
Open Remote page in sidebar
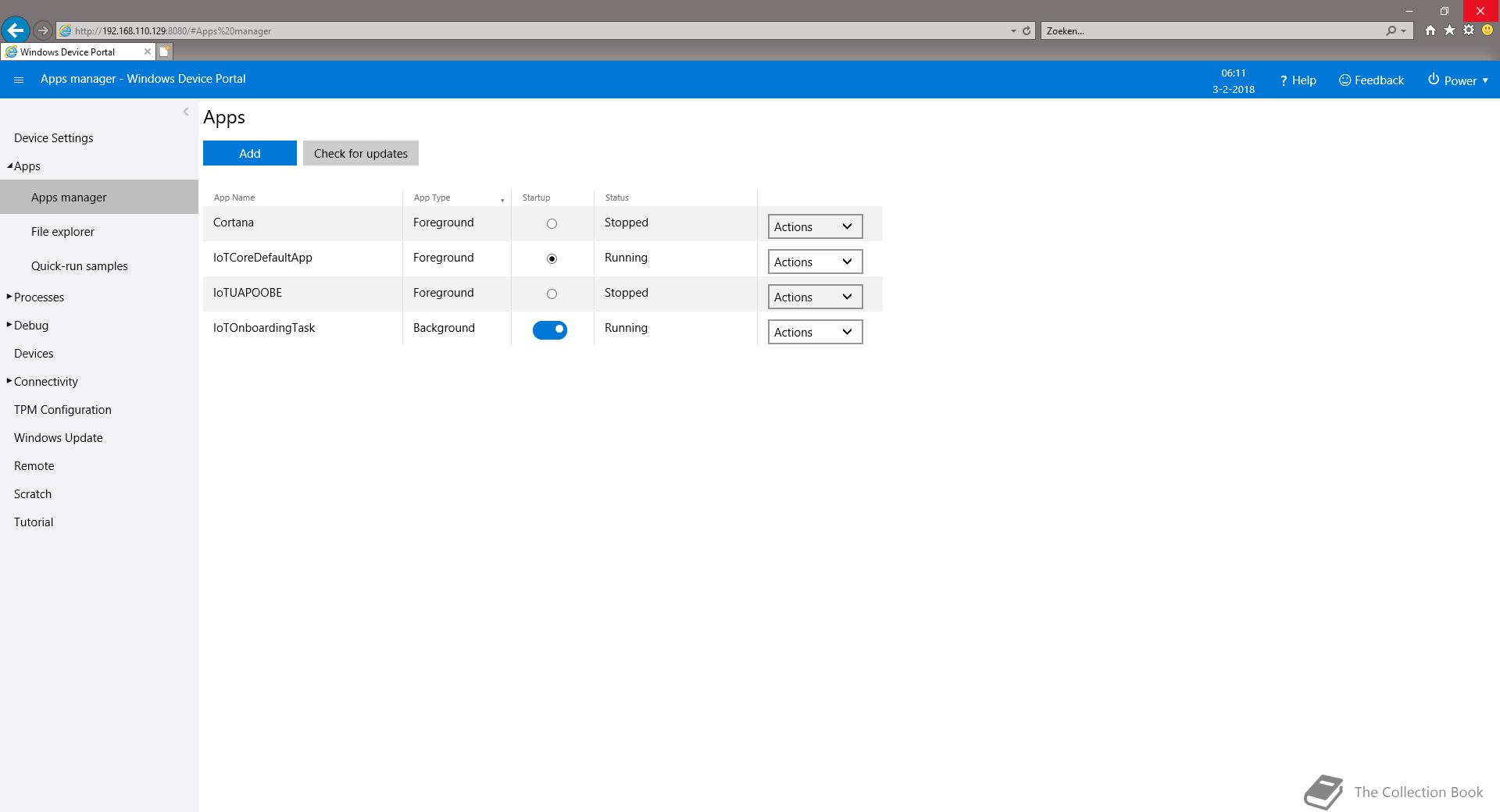pos(34,466)
